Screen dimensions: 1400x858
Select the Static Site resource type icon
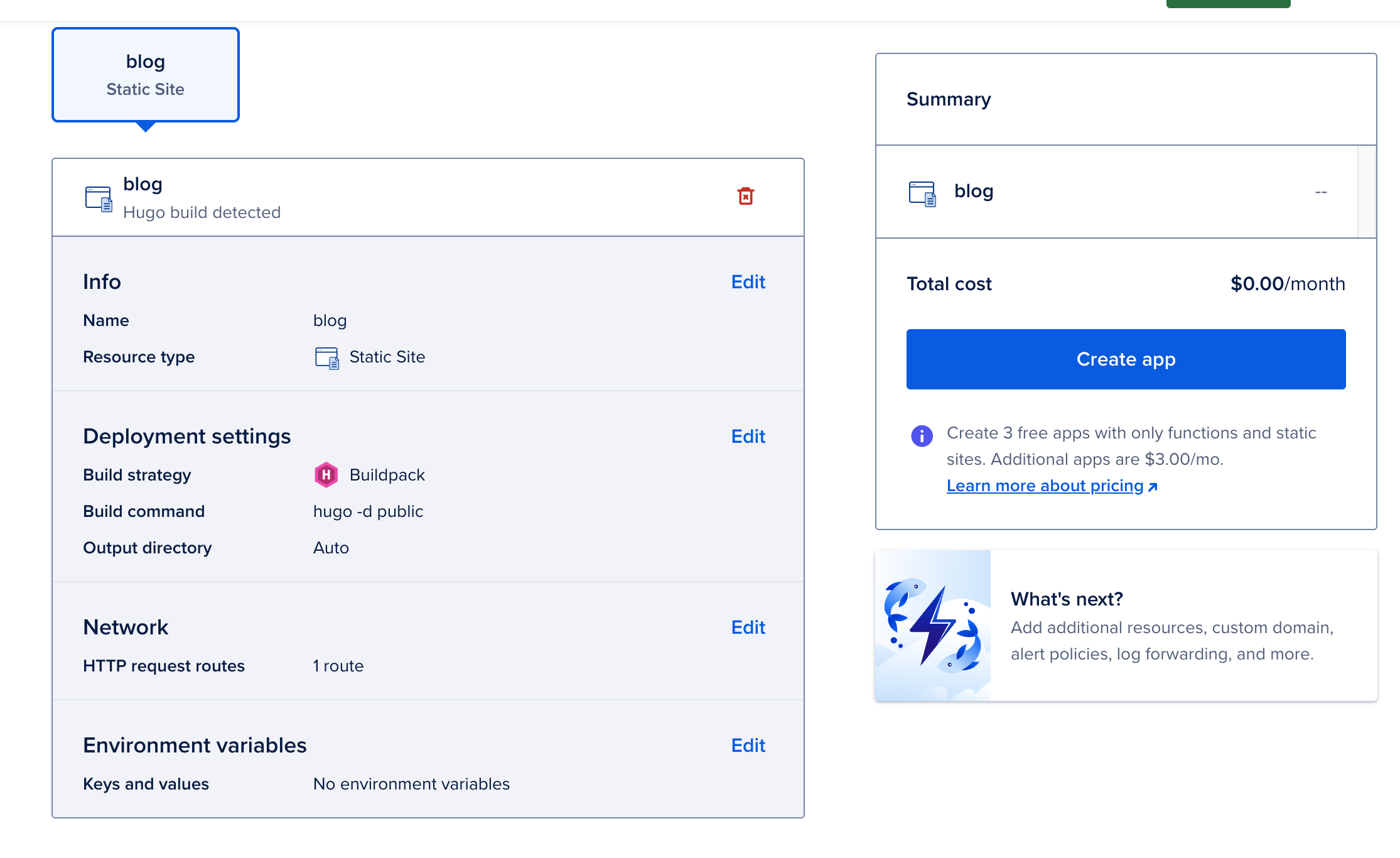326,357
